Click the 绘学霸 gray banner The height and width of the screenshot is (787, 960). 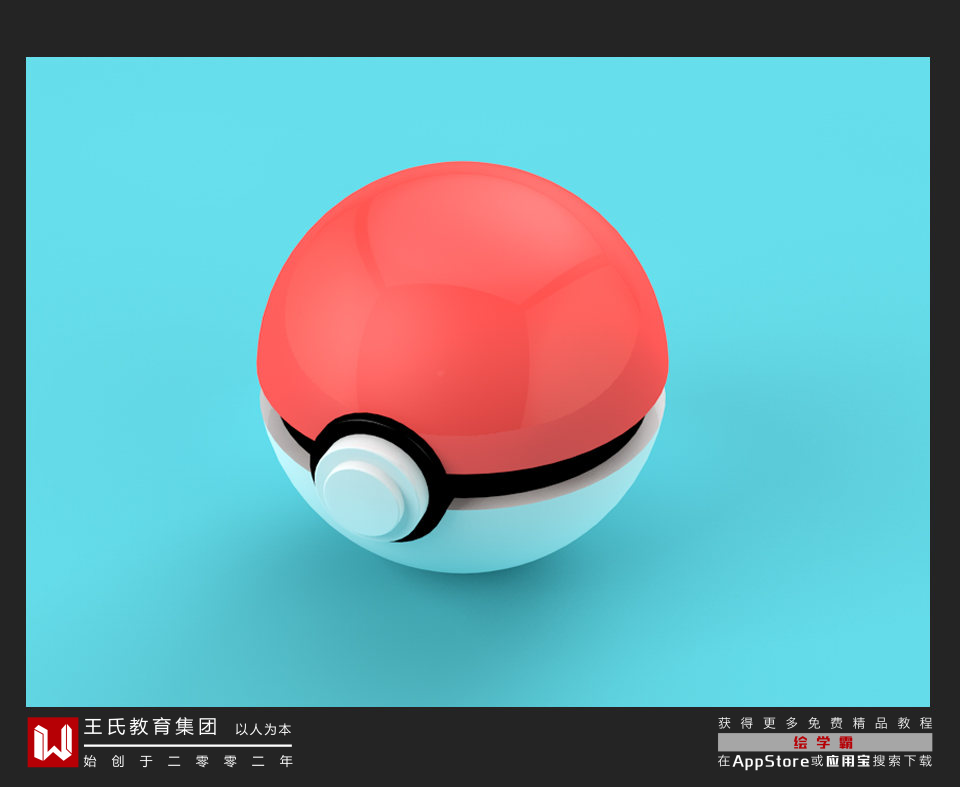tap(825, 742)
